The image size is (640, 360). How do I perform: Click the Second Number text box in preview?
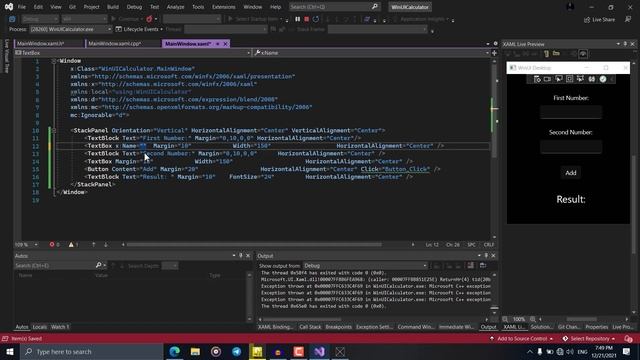click(x=571, y=147)
